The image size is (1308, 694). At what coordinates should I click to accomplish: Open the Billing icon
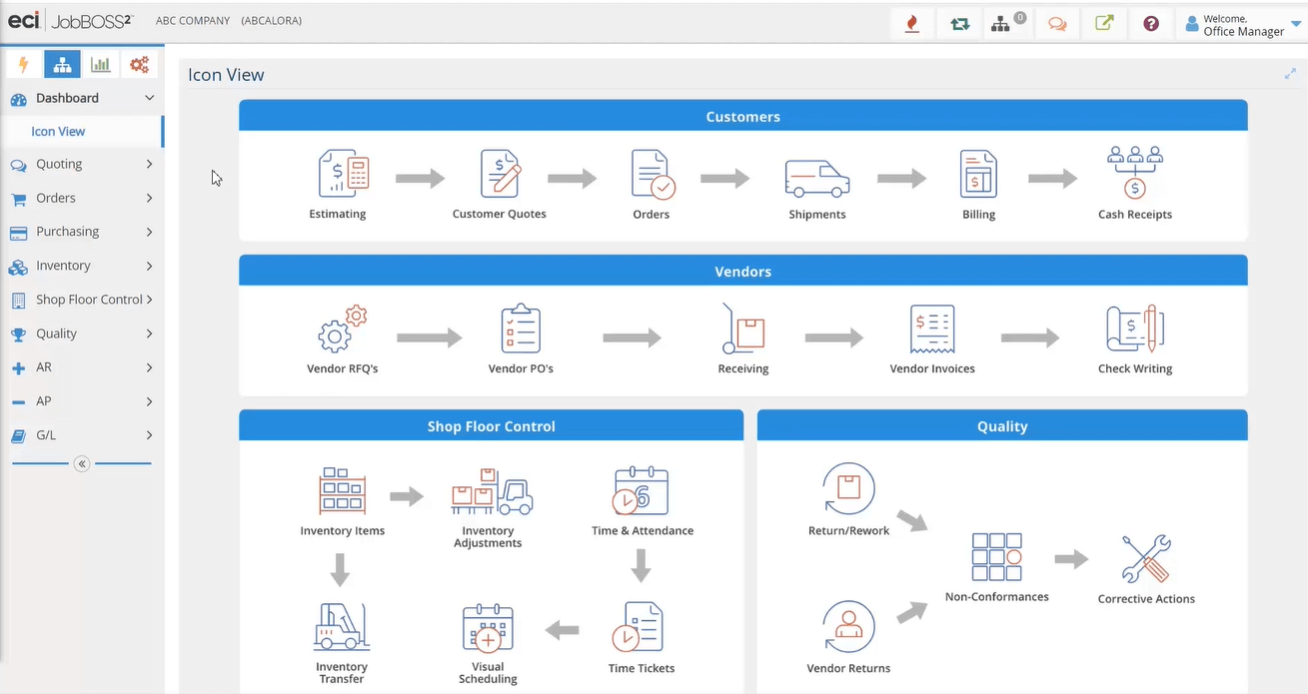[978, 174]
